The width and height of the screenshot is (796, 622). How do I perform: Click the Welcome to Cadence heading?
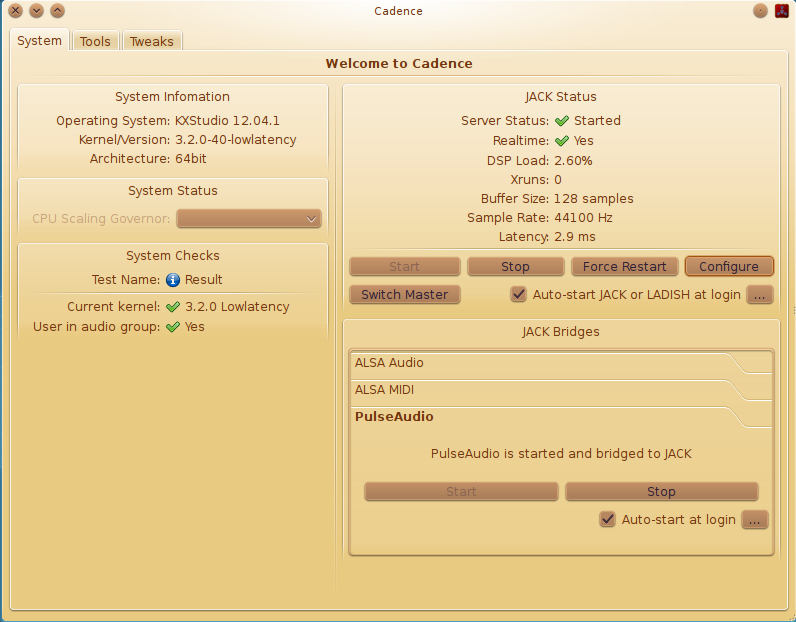(399, 63)
